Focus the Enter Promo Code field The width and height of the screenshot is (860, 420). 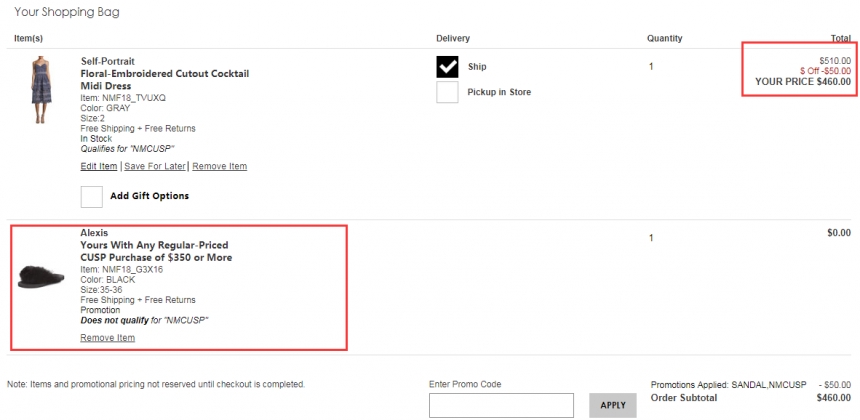click(501, 405)
